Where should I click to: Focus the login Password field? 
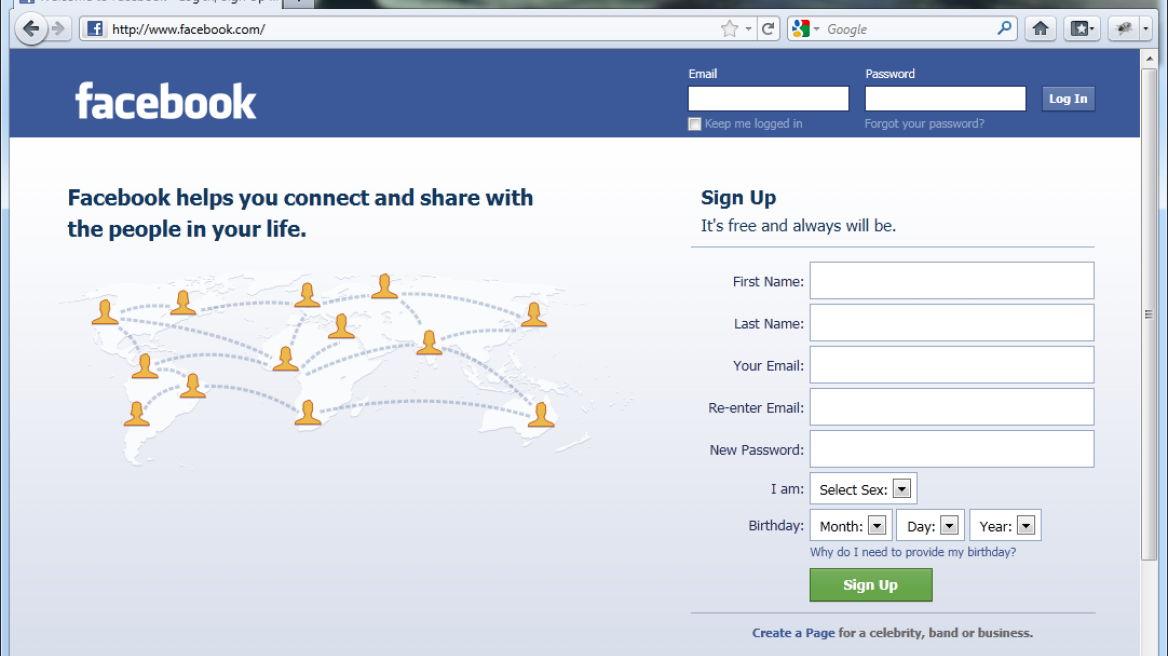click(945, 98)
